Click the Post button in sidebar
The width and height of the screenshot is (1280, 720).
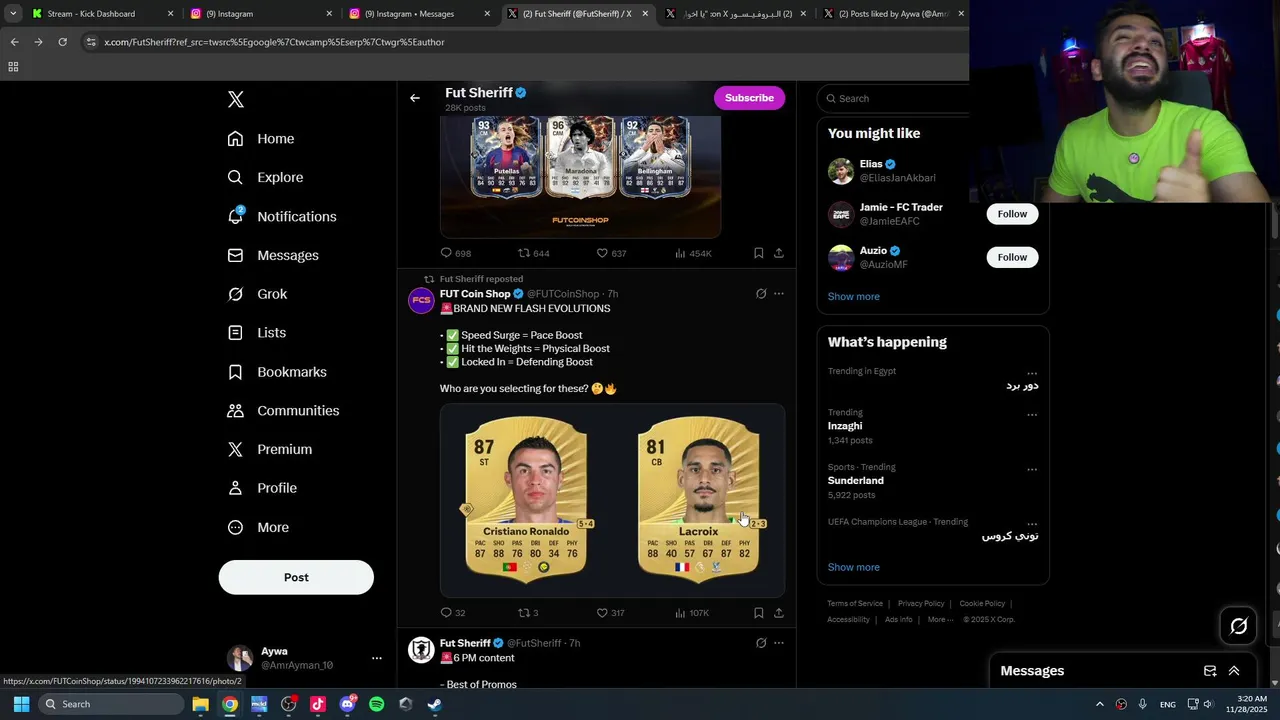[296, 577]
